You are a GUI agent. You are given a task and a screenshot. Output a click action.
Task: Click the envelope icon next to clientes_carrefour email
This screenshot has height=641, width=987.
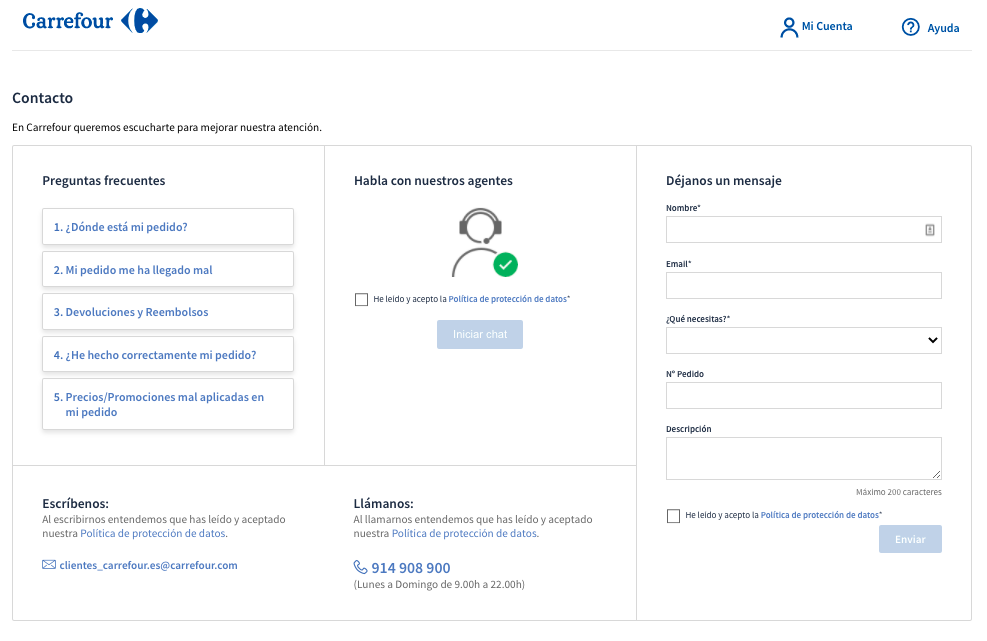(x=47, y=565)
